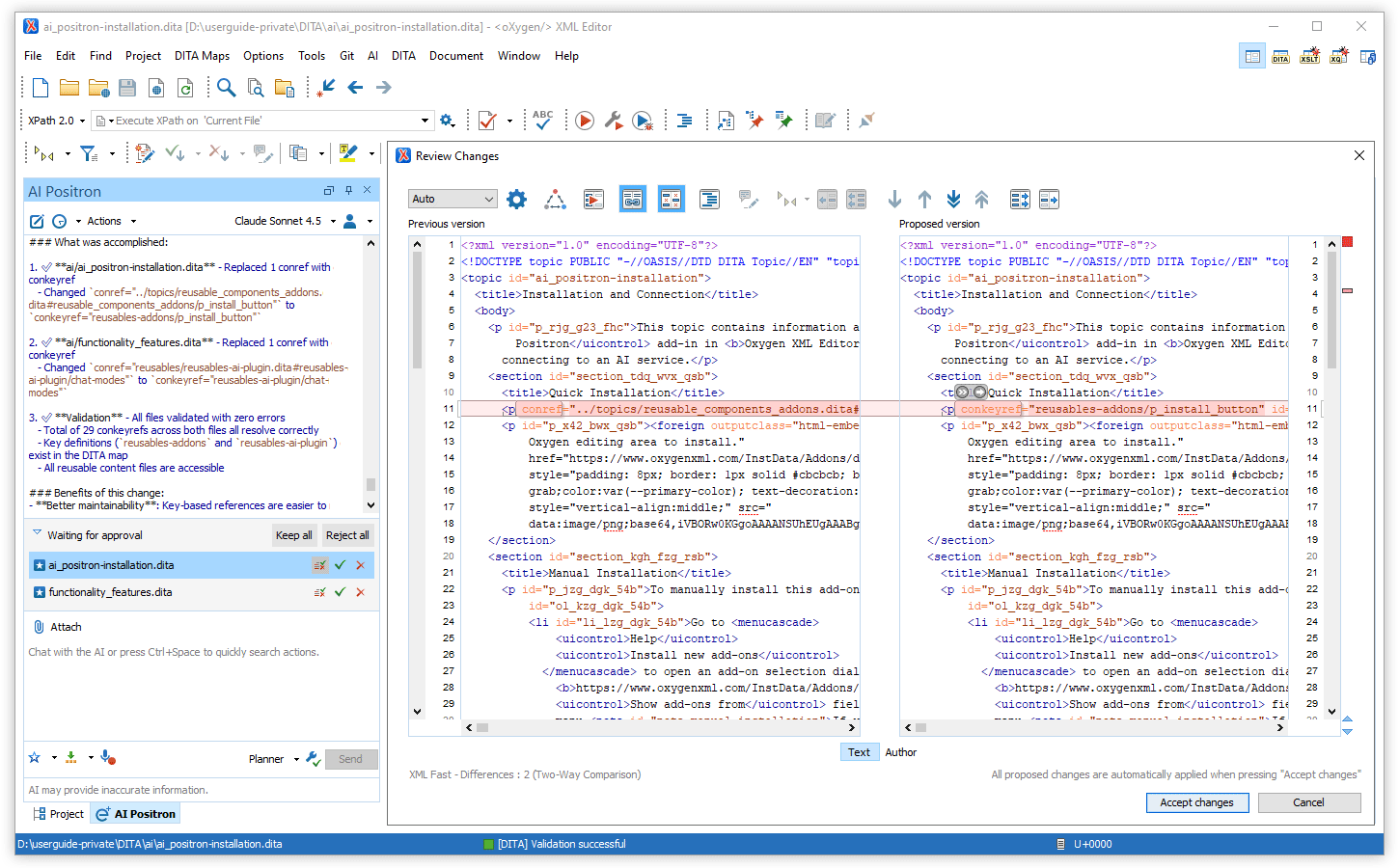
Task: Open the DITA Maps menu
Action: tap(202, 56)
